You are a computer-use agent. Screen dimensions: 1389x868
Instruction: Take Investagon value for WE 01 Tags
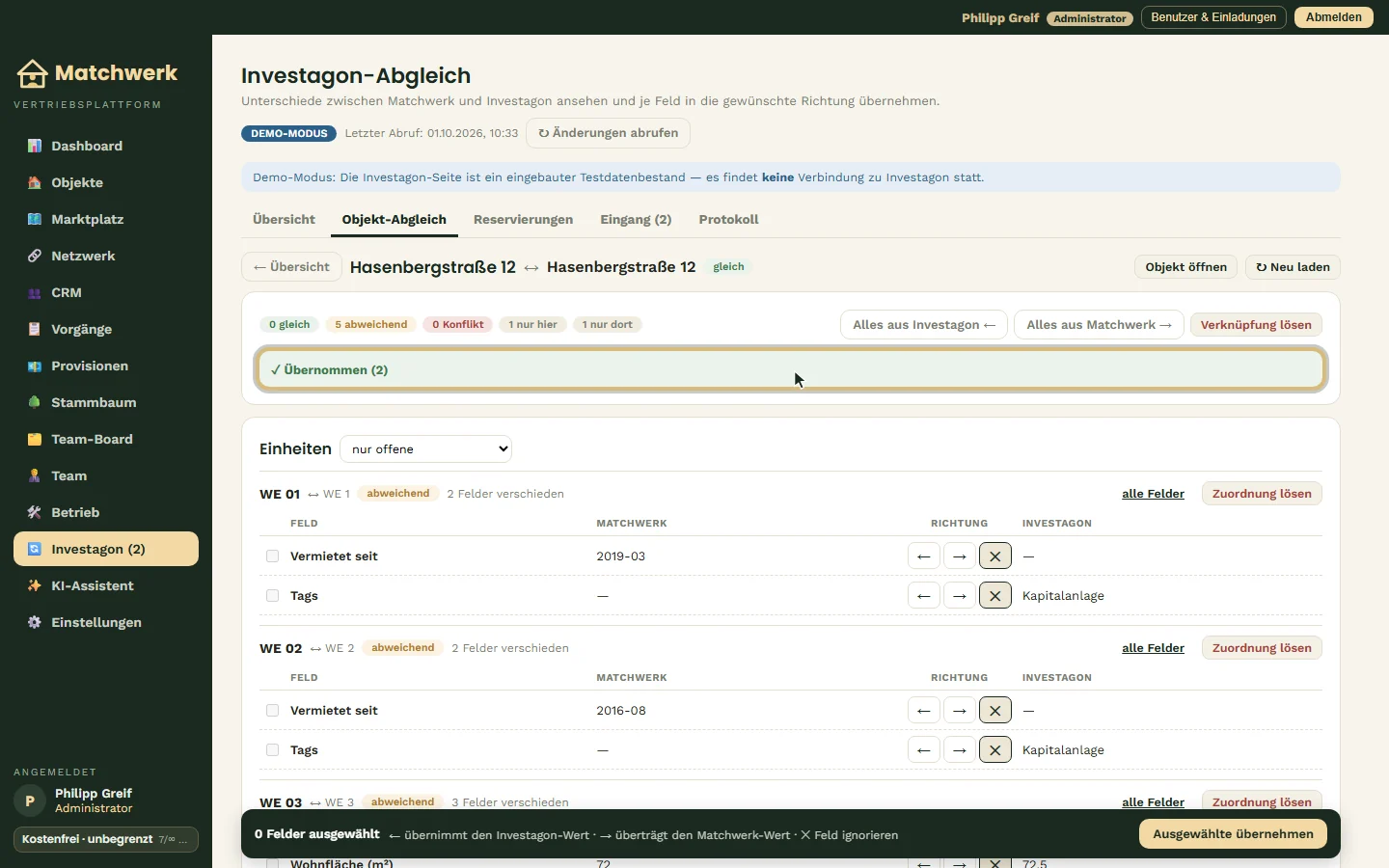[924, 596]
